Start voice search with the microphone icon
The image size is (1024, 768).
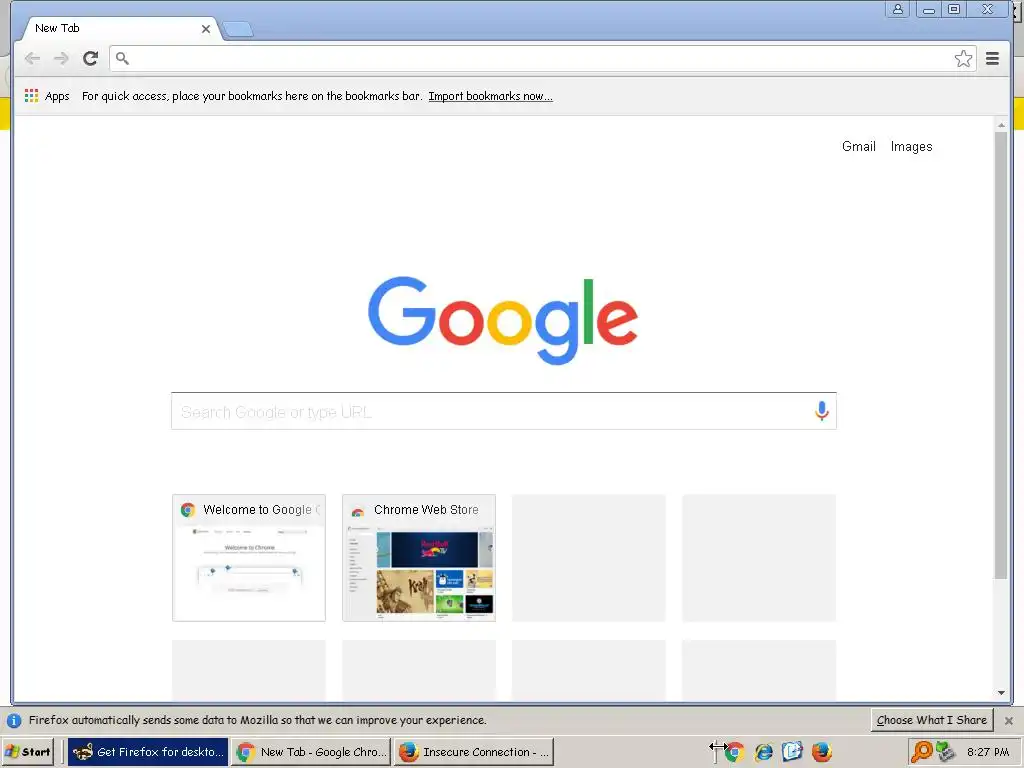click(x=822, y=411)
